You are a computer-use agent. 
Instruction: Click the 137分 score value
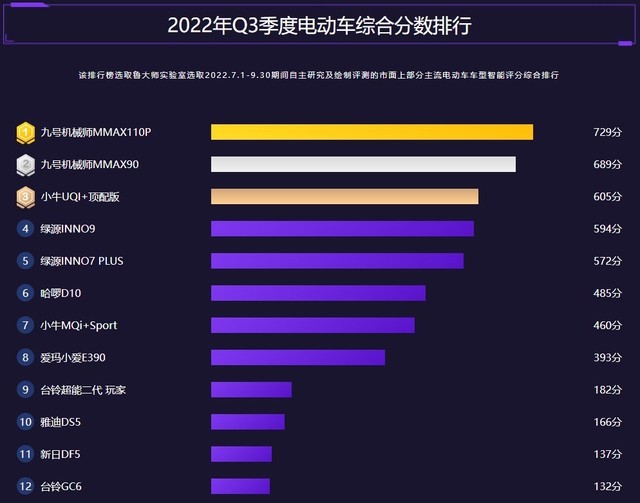[x=607, y=454]
